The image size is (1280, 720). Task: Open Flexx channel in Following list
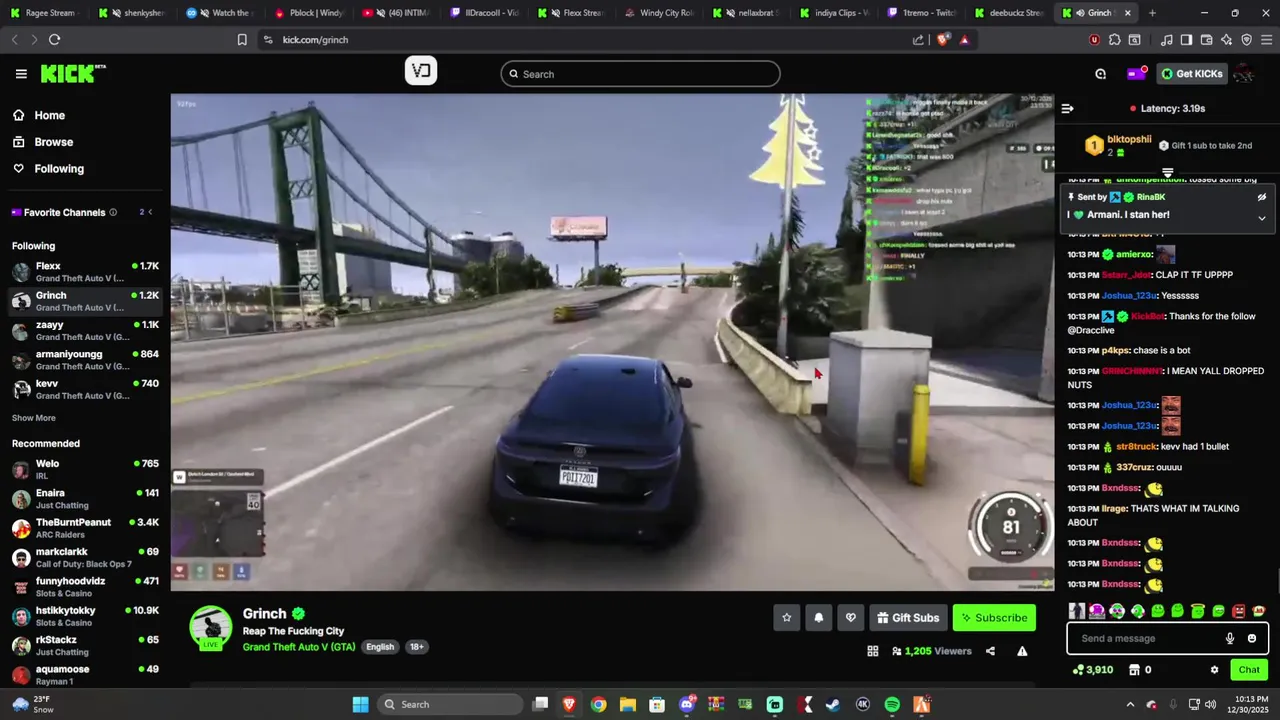[x=85, y=272]
